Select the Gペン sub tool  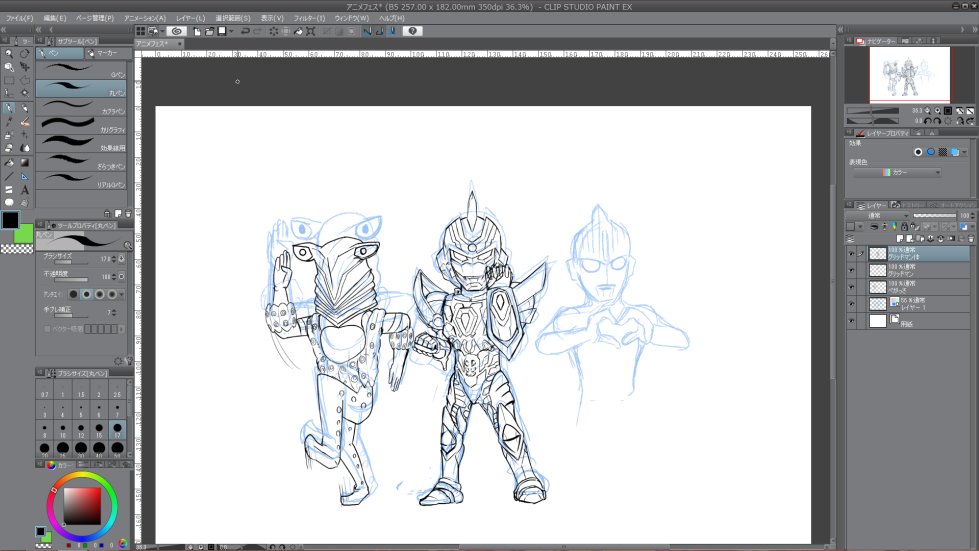81,69
